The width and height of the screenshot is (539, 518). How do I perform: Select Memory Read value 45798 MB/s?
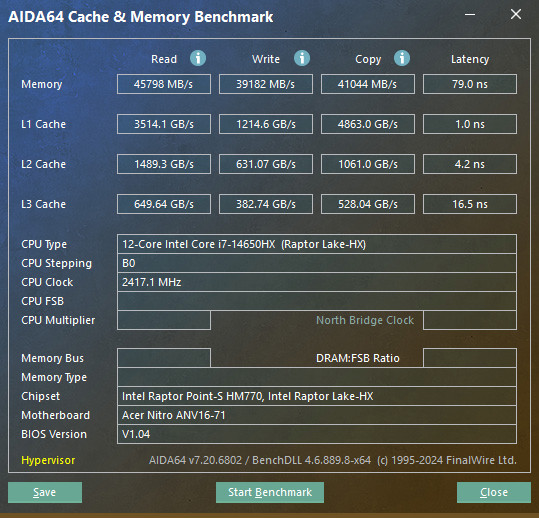tap(164, 84)
